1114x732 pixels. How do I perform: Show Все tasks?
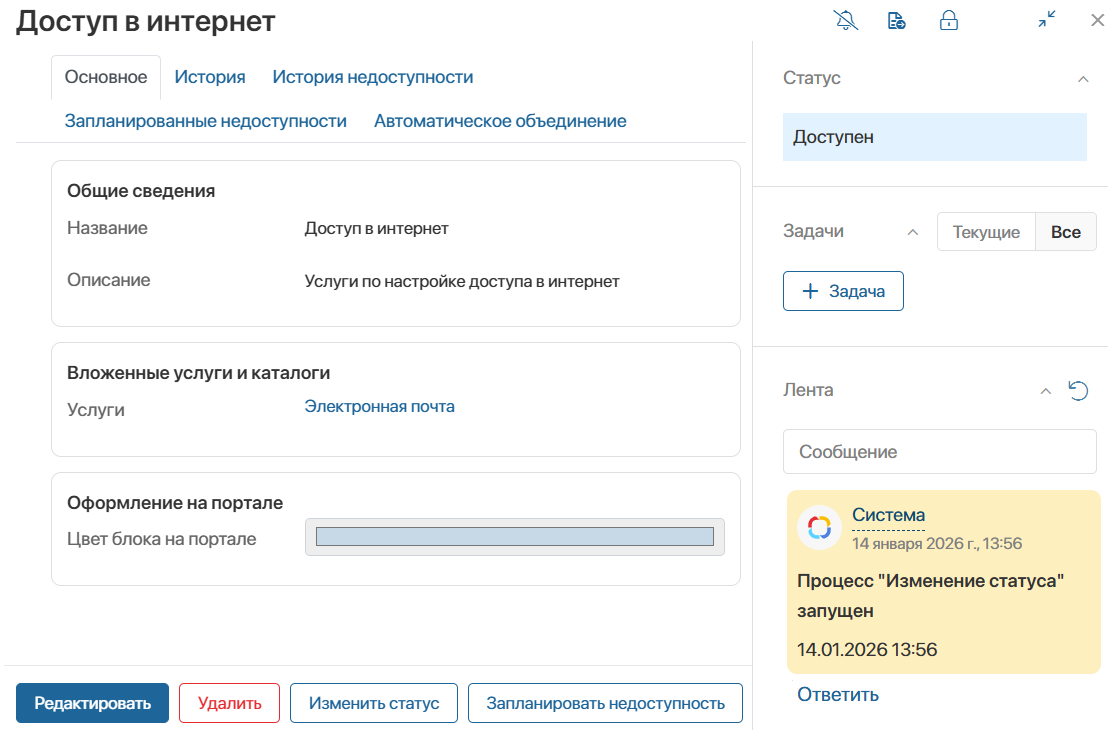1066,232
